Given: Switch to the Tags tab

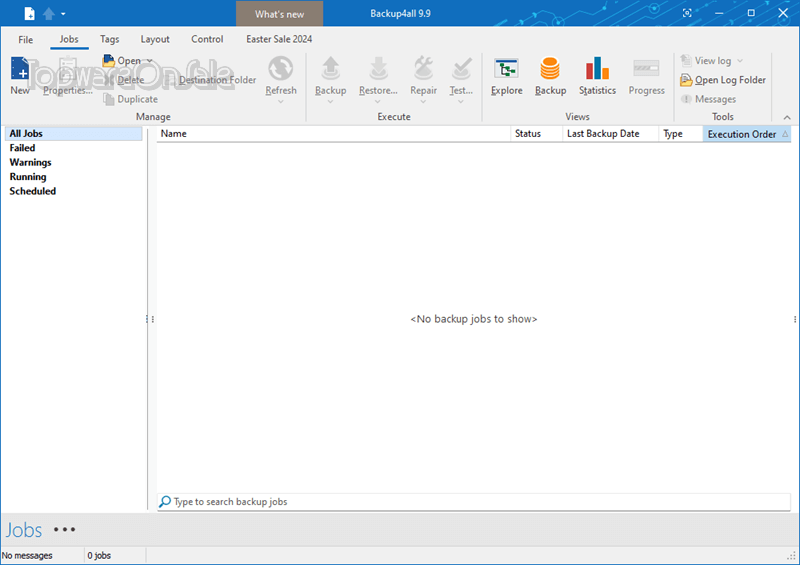Looking at the screenshot, I should click(110, 39).
